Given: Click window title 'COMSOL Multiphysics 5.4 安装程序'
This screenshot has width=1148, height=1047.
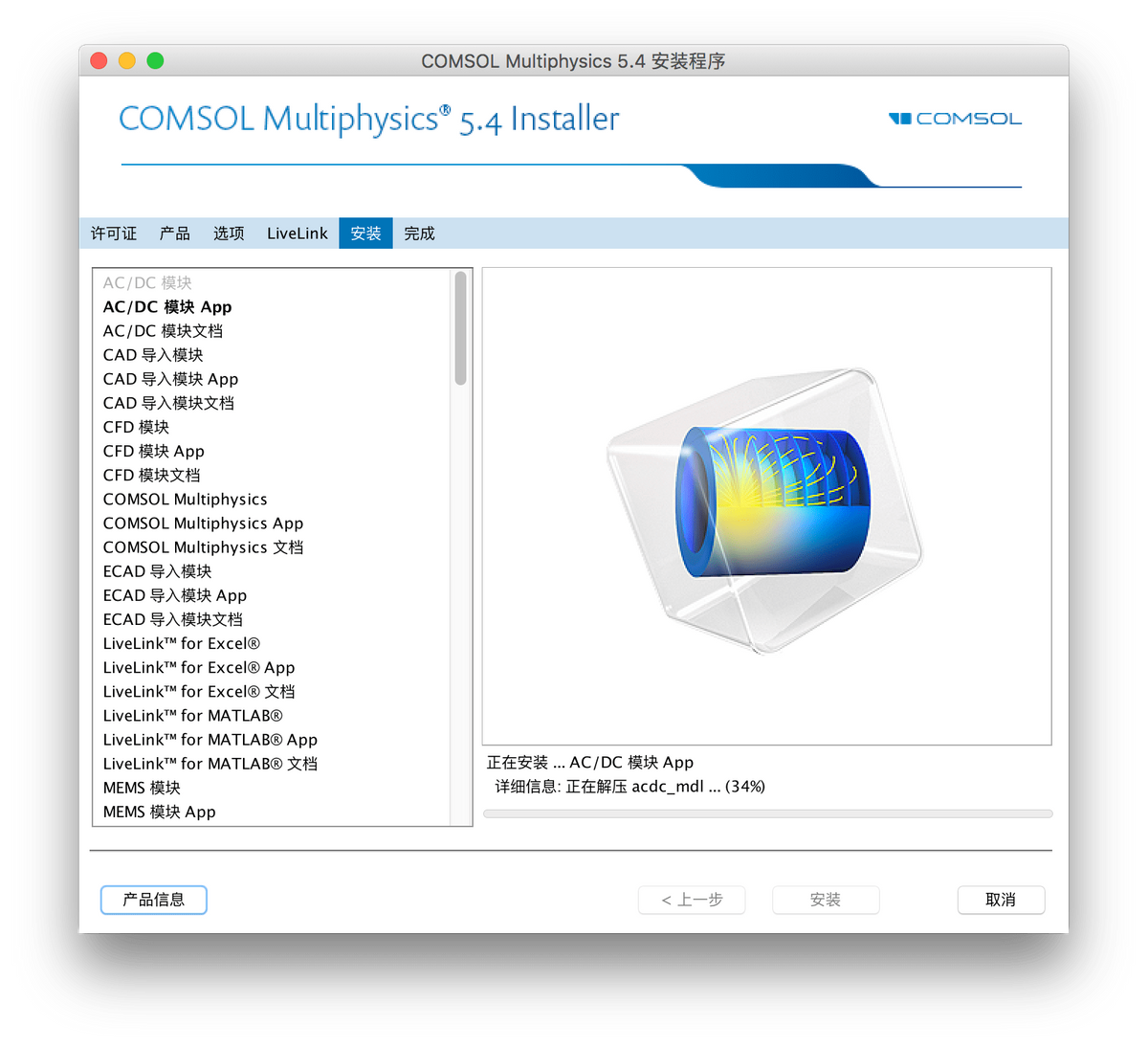Looking at the screenshot, I should click(573, 61).
